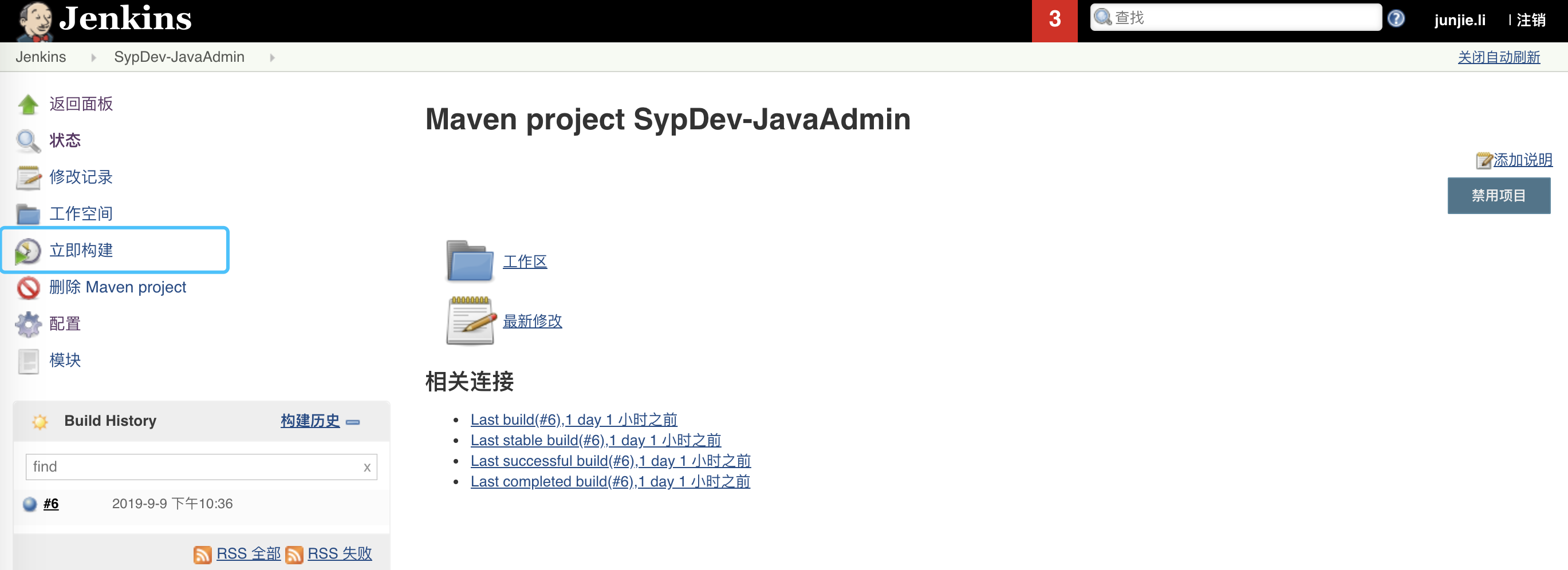1568x570 pixels.
Task: Click the sun weather icon in Build History
Action: pos(40,421)
